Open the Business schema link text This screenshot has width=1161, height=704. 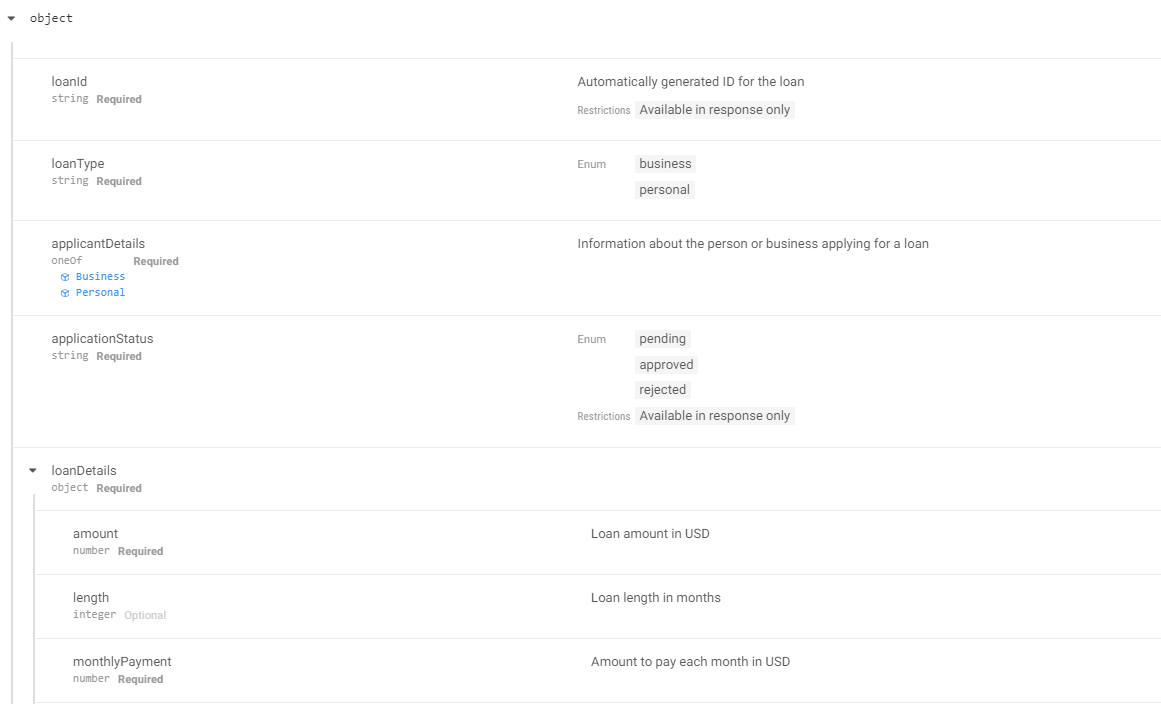(100, 277)
